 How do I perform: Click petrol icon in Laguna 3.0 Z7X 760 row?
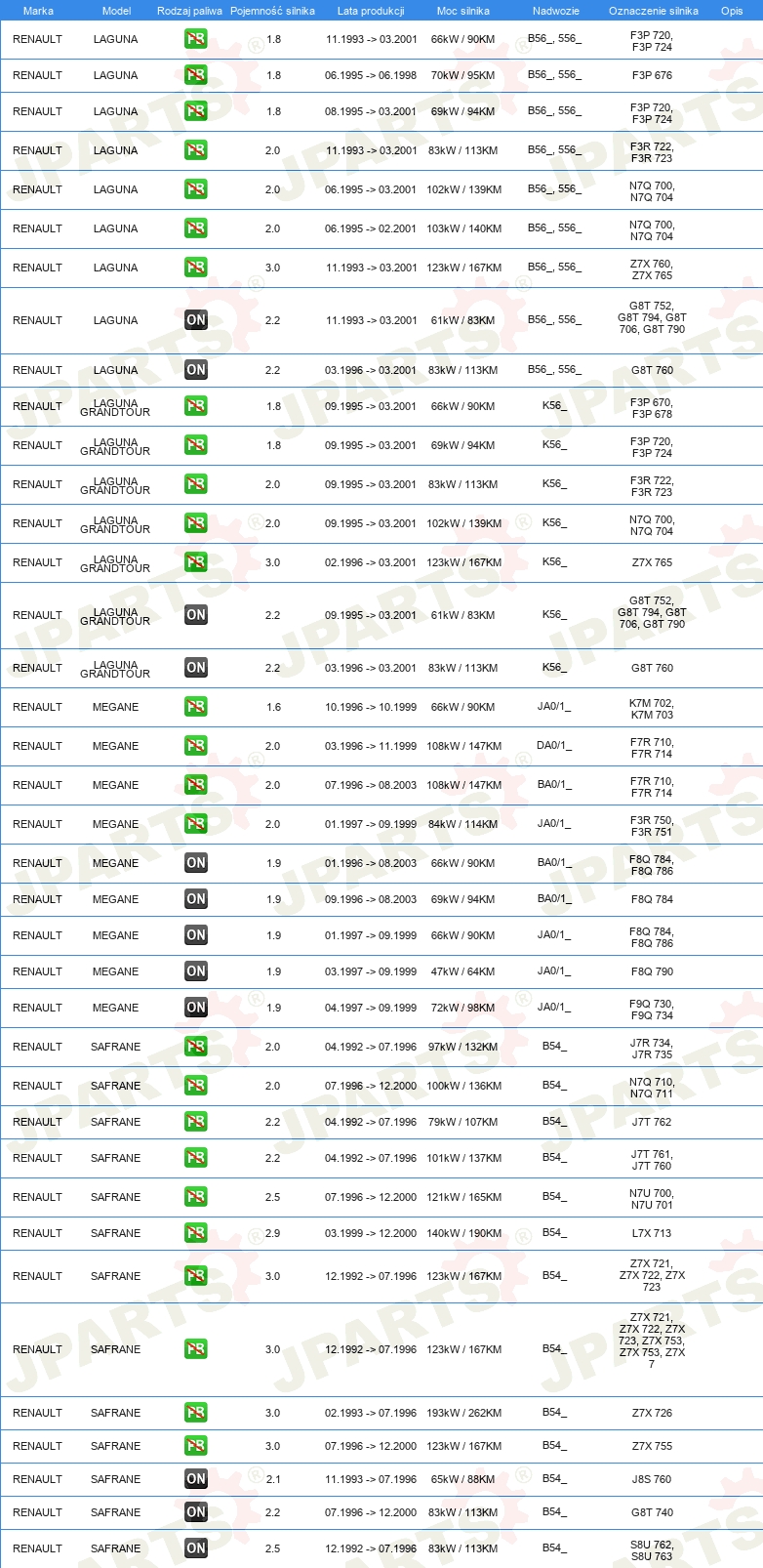click(x=196, y=268)
